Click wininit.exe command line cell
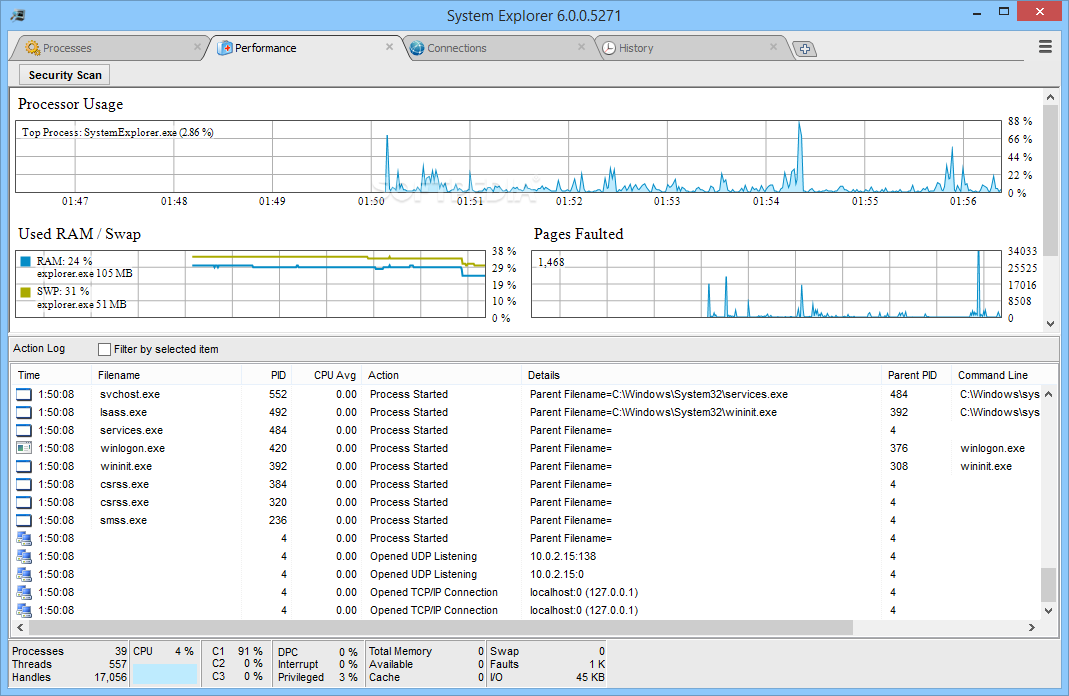 [986, 466]
